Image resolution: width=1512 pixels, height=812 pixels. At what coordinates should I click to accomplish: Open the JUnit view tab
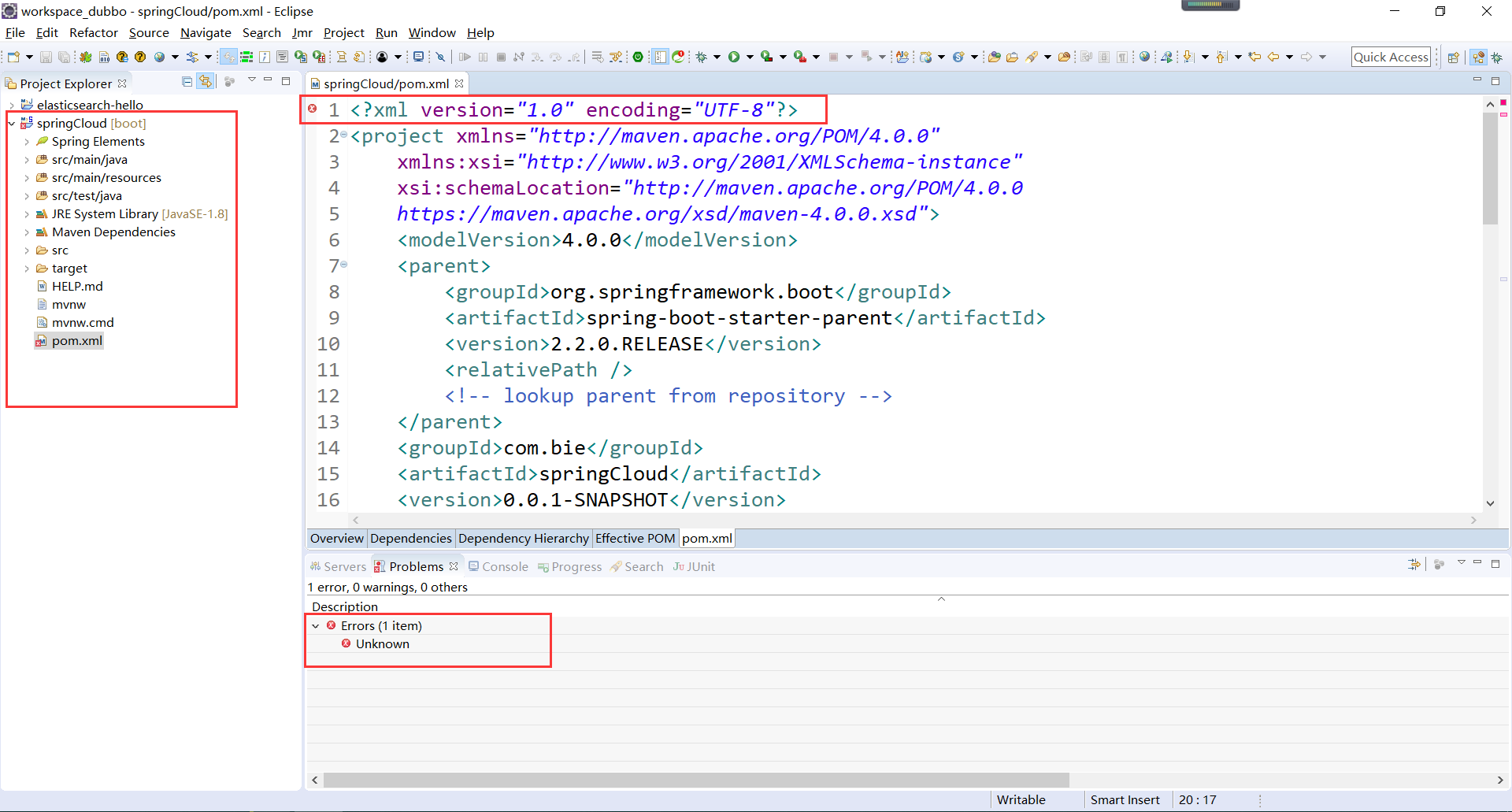694,566
